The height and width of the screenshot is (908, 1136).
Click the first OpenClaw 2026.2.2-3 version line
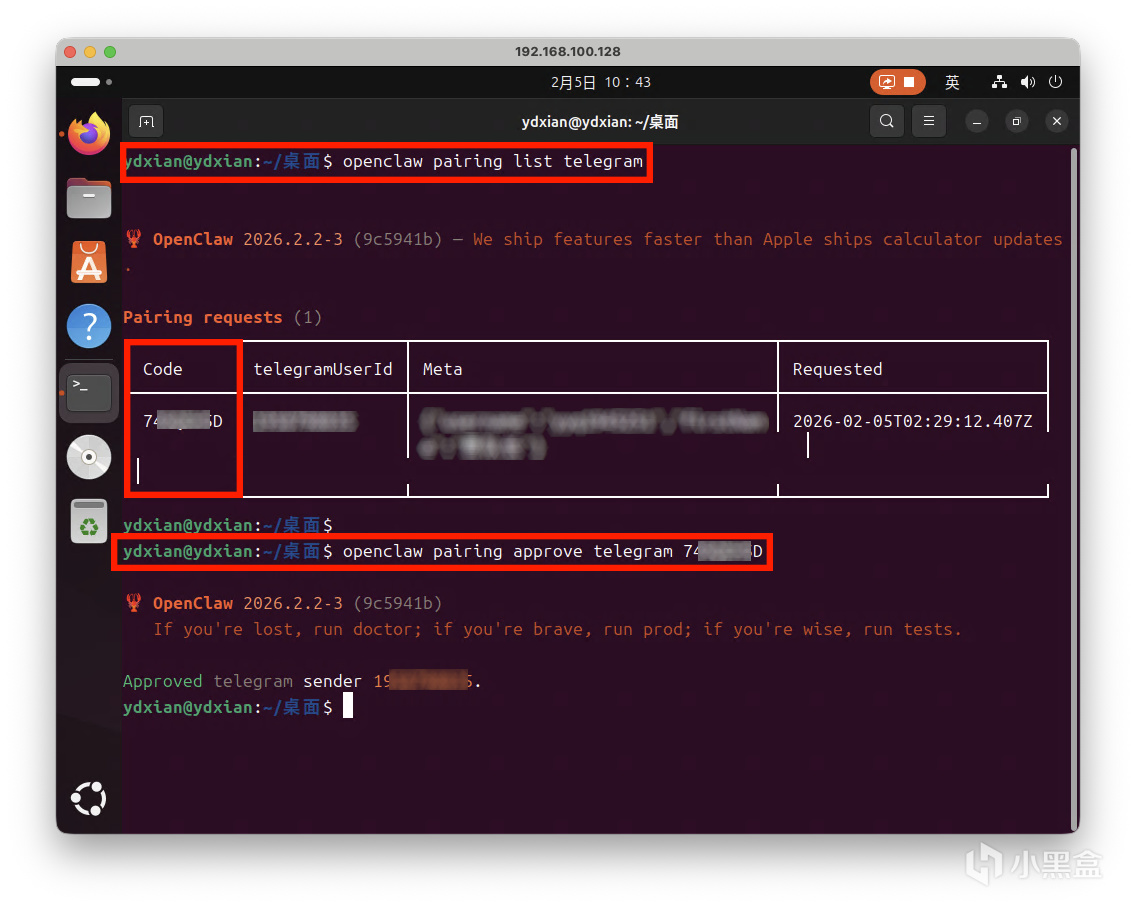coord(283,240)
